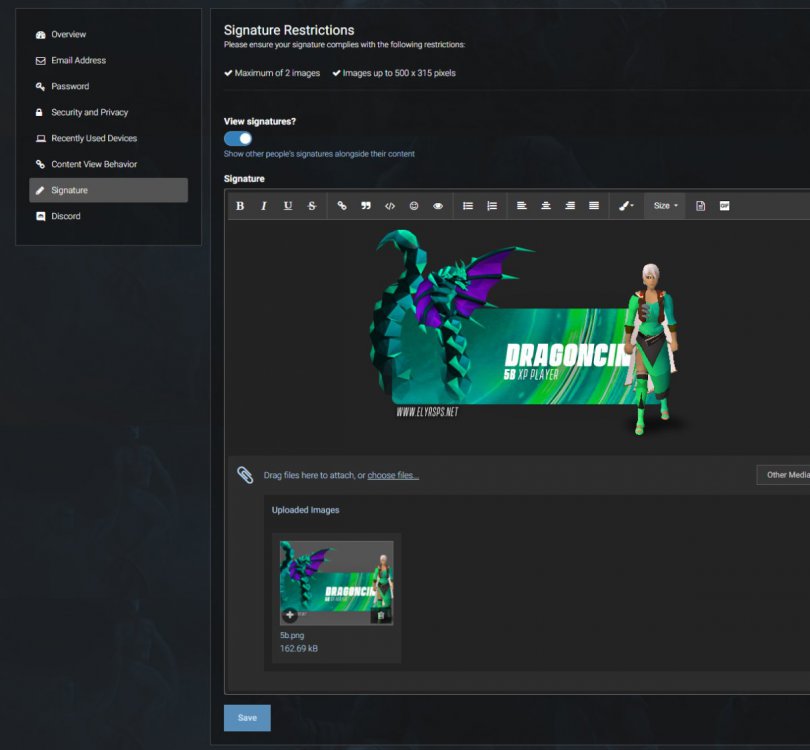This screenshot has width=810, height=750.
Task: Open the emoji picker
Action: coord(414,206)
